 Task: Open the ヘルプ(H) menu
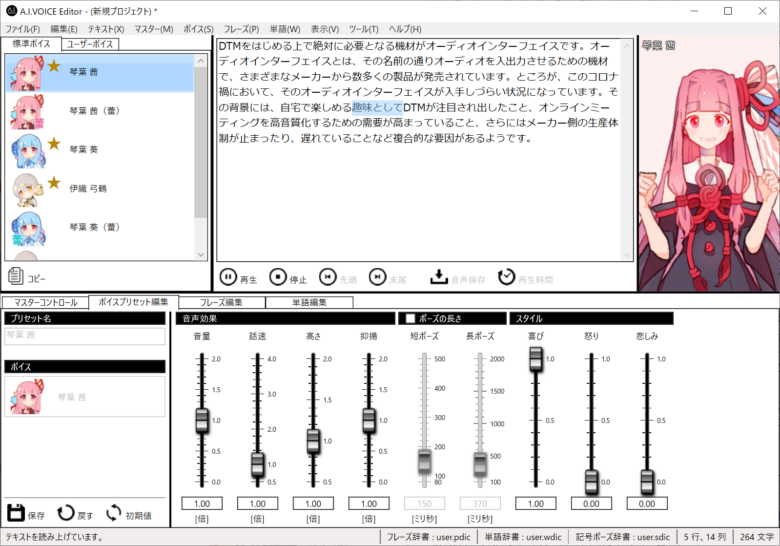tap(405, 29)
